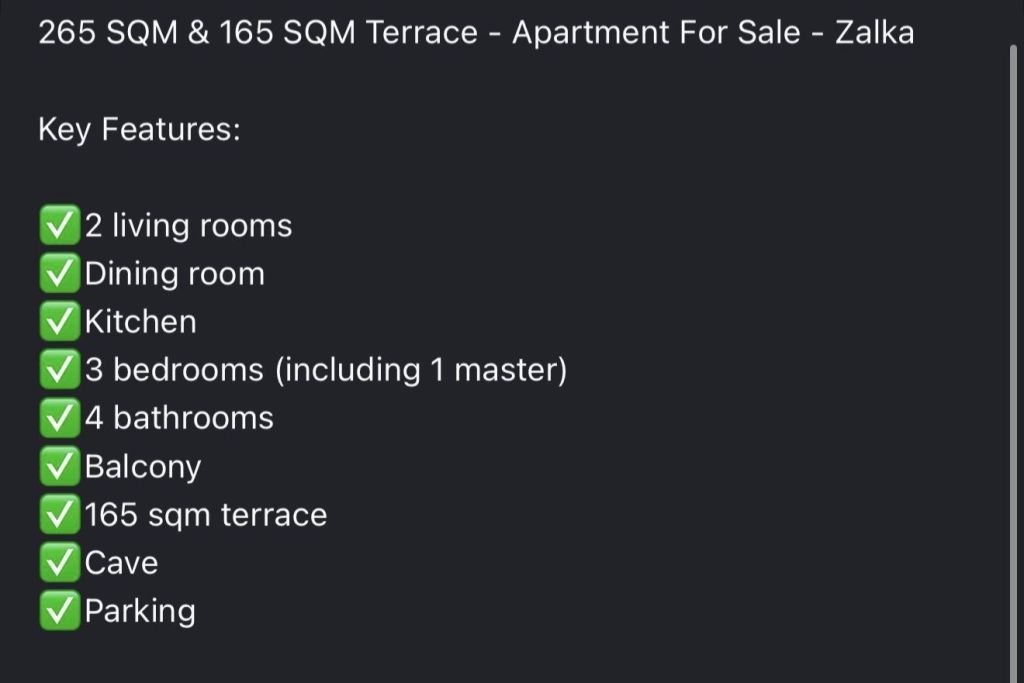Select the Parking feature text
The image size is (1024, 683).
tap(140, 610)
